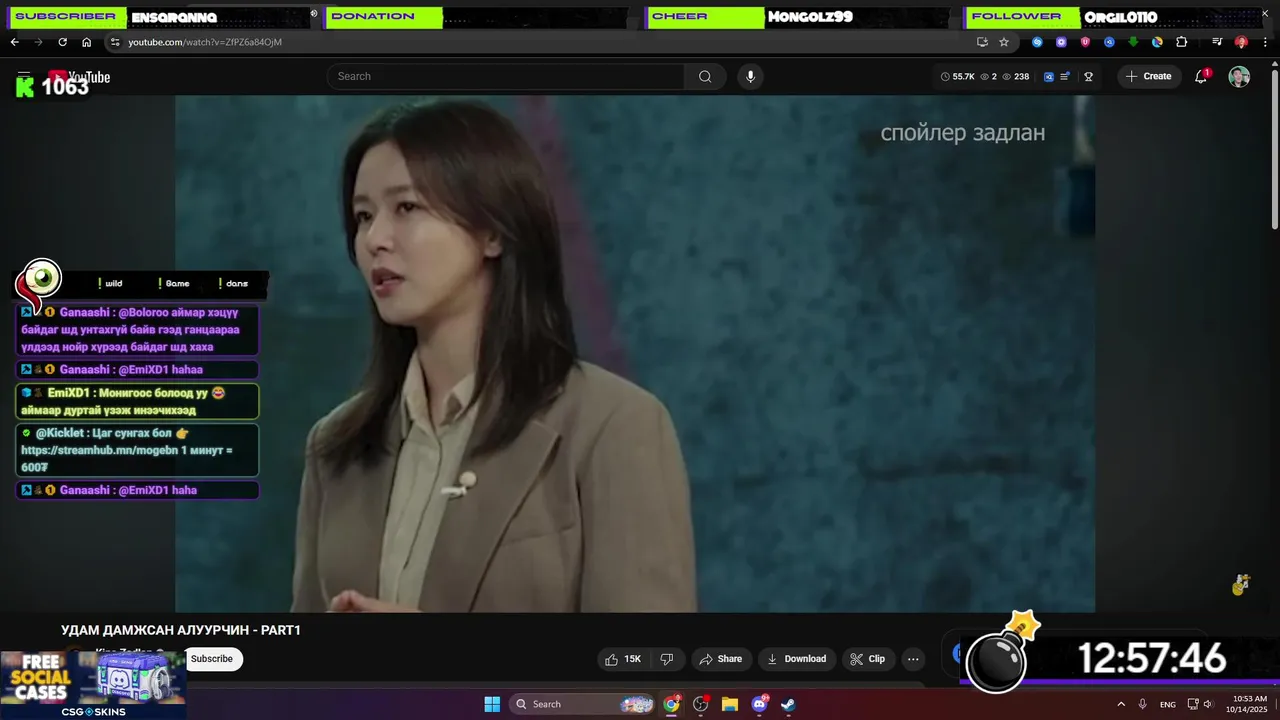Open the Windows Start menu

(492, 704)
